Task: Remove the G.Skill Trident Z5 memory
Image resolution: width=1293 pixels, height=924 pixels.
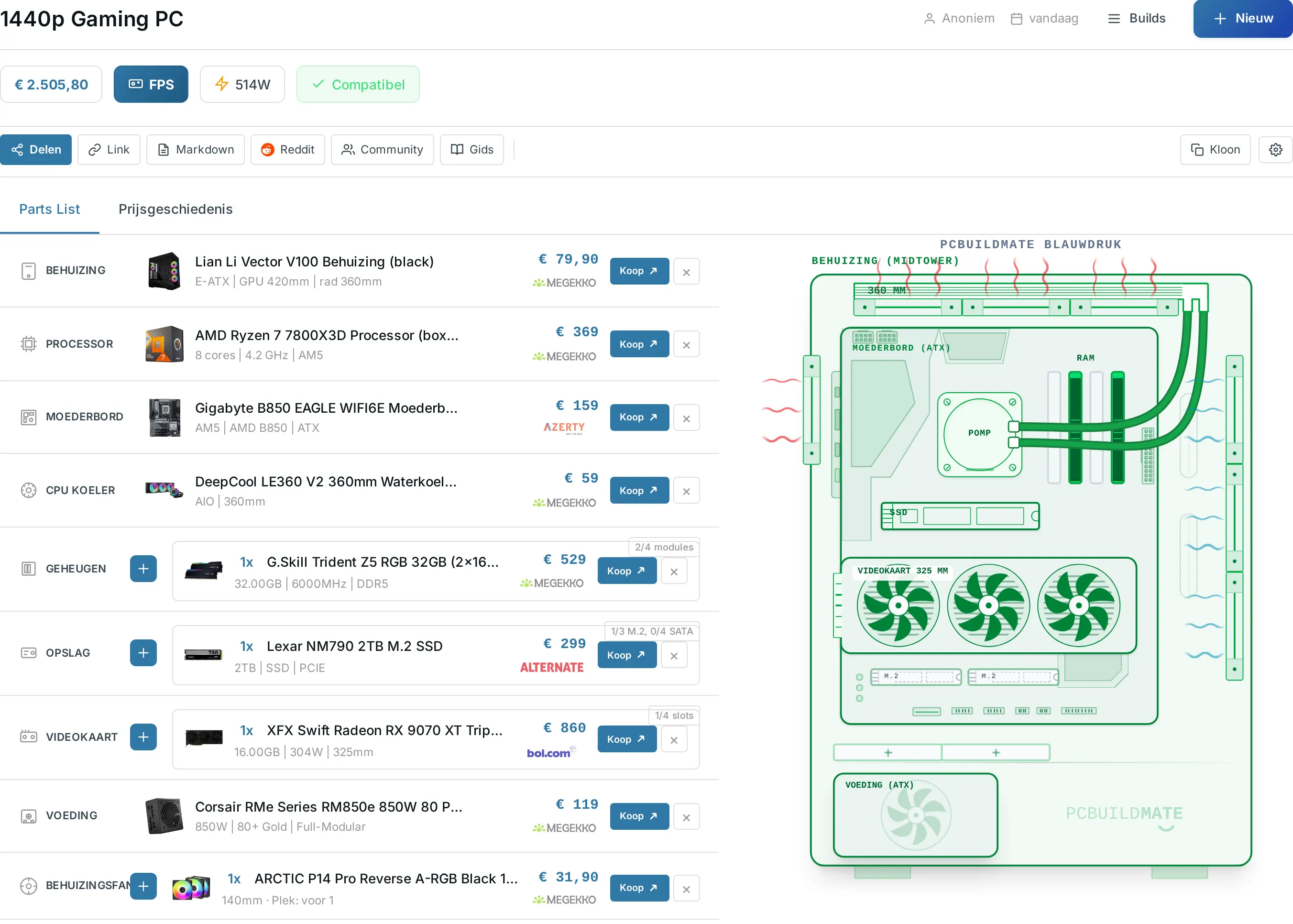Action: click(x=674, y=571)
